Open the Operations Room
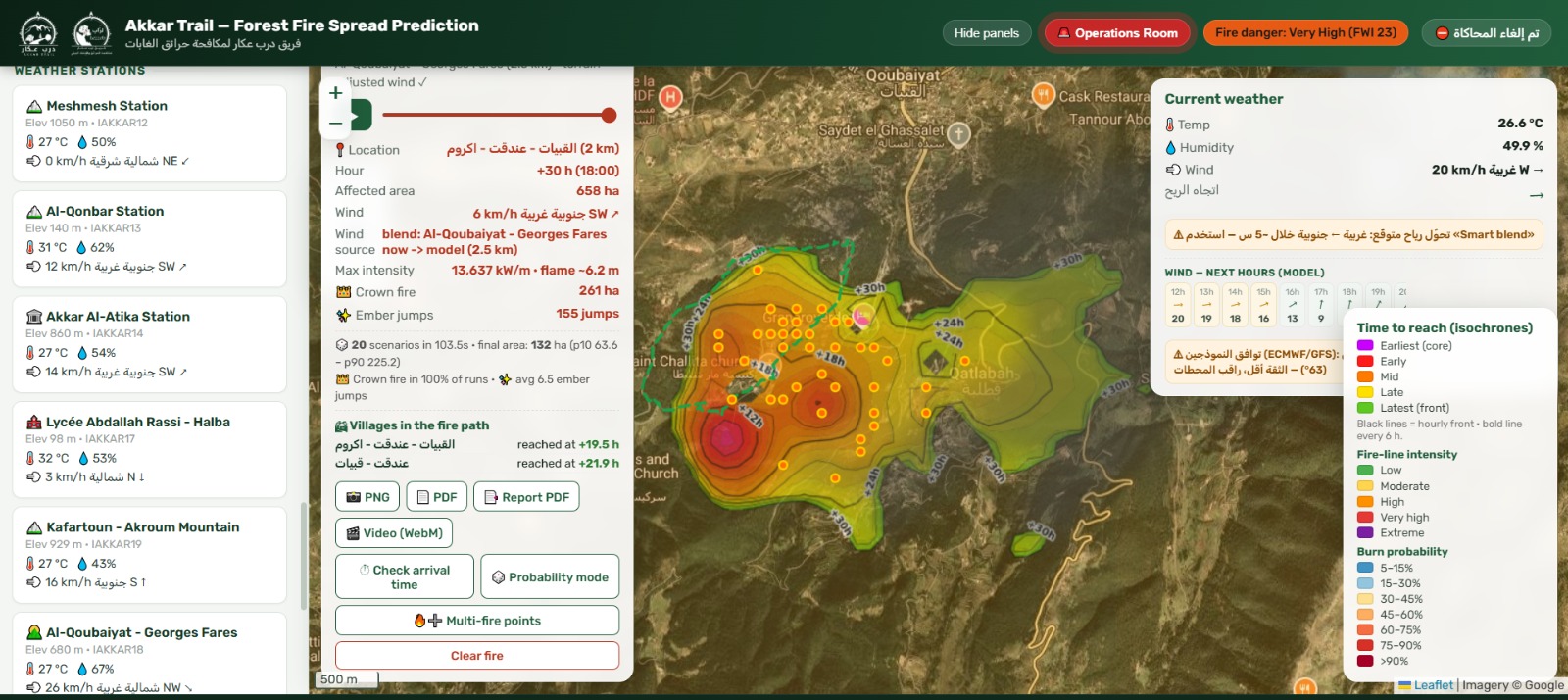The image size is (1568, 700). coord(1117,33)
